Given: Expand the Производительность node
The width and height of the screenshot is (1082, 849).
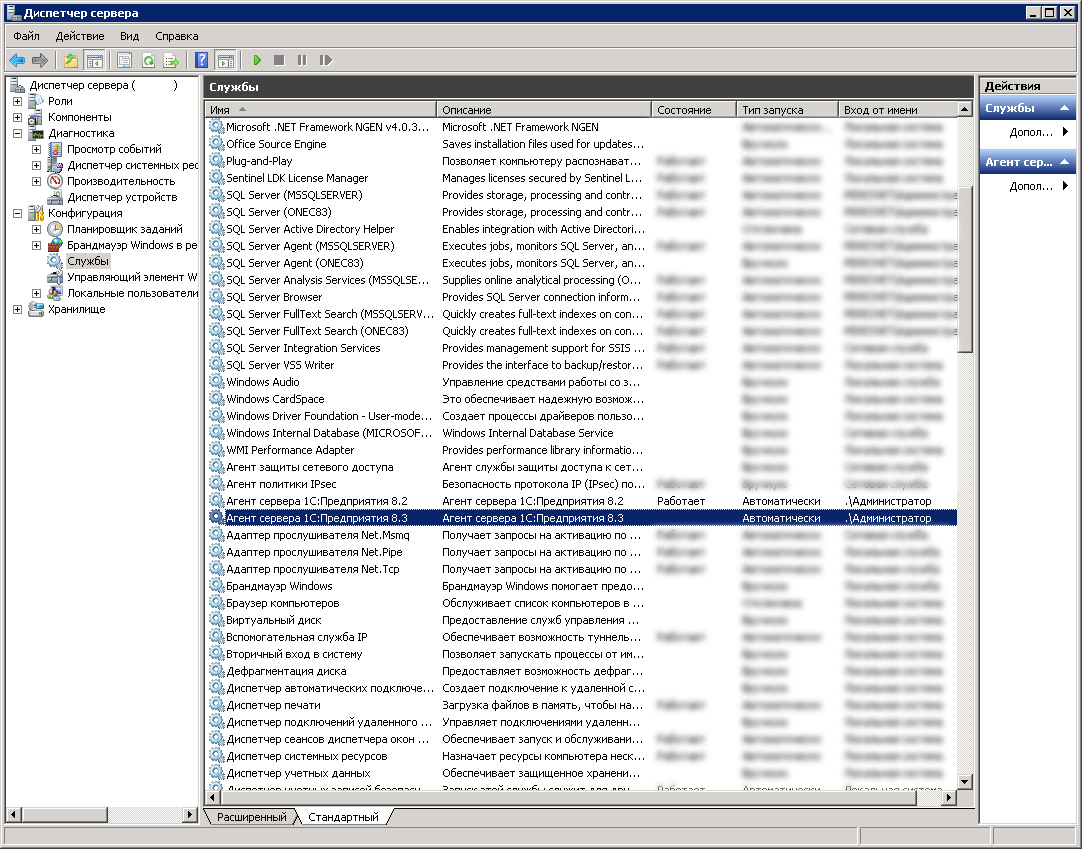Looking at the screenshot, I should point(37,182).
